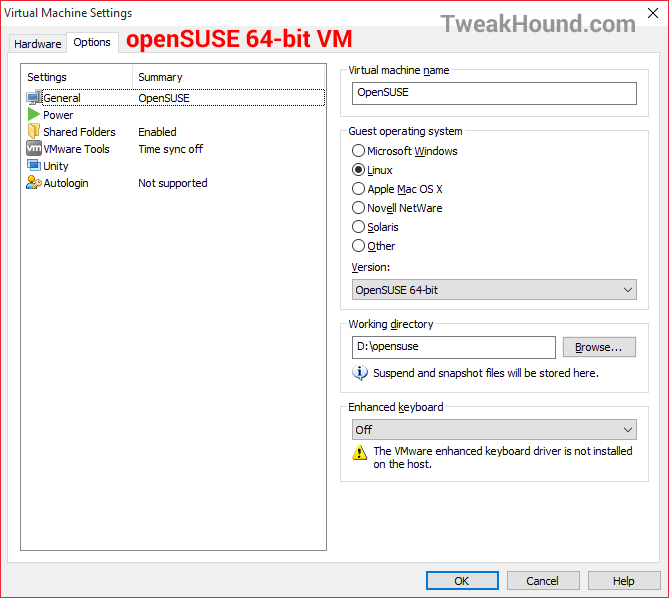Confirm settings with the OK button

pos(462,581)
